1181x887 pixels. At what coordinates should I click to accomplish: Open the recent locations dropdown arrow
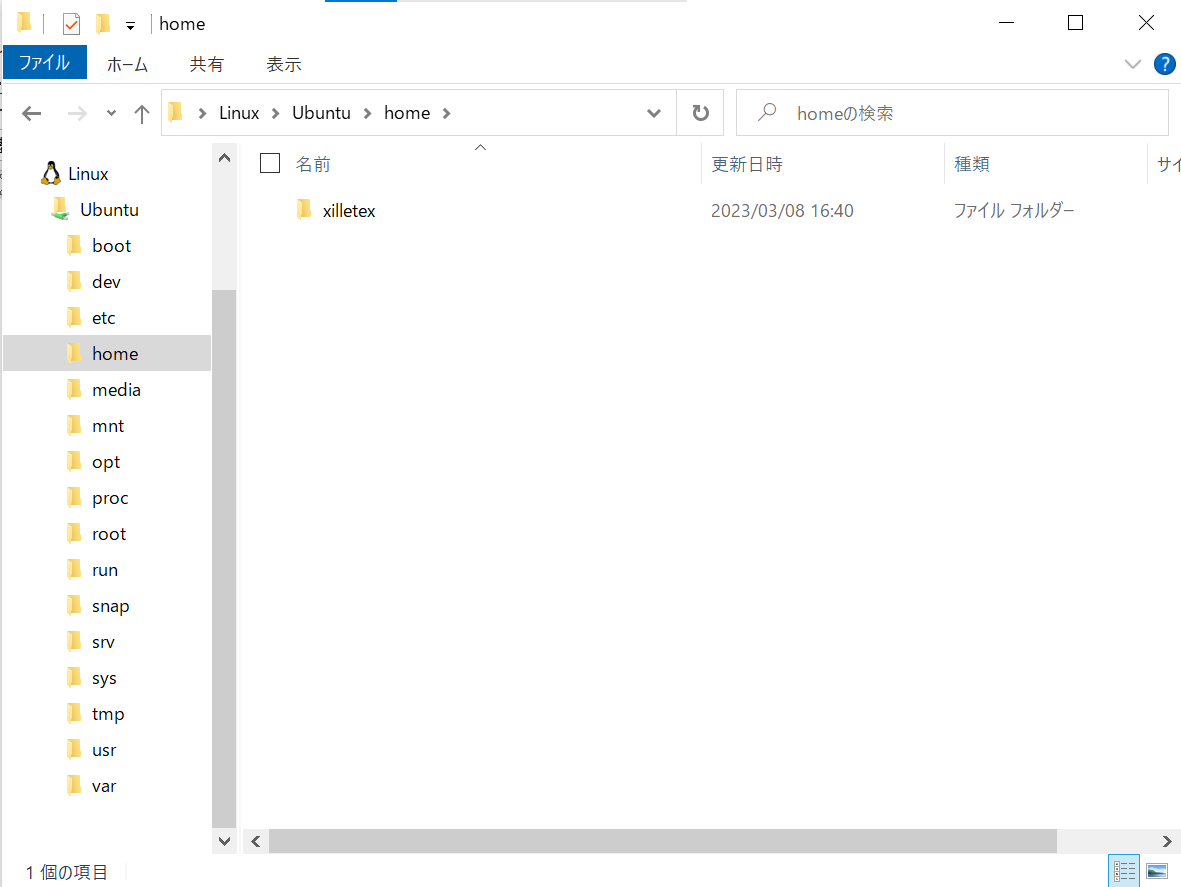coord(111,113)
